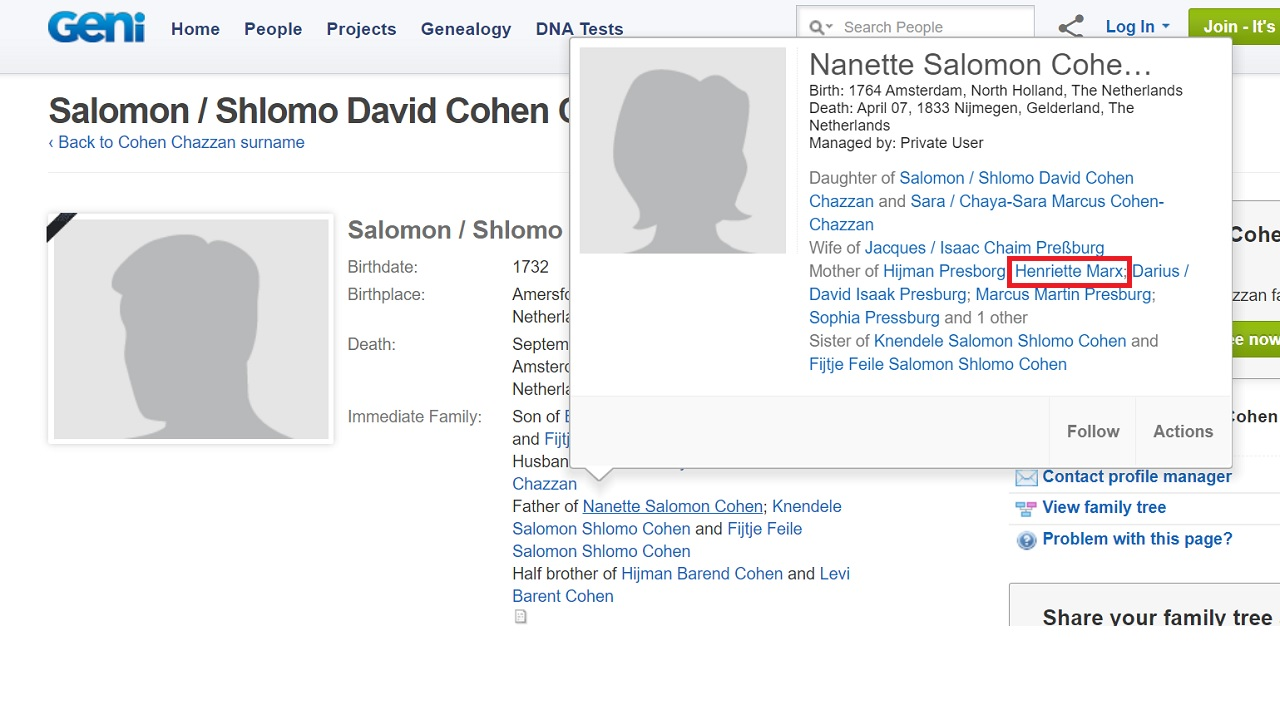Click Salomon's profile photo placeholder
This screenshot has width=1280, height=720.
point(190,329)
